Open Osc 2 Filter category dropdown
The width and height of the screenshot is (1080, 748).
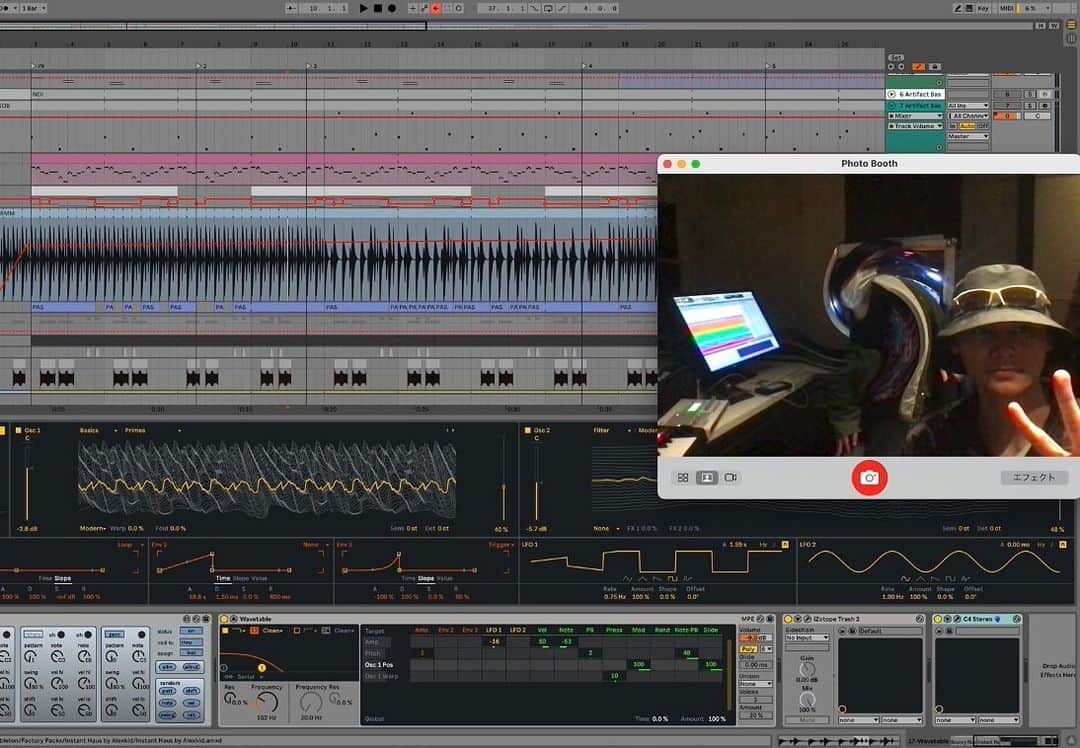[612, 430]
